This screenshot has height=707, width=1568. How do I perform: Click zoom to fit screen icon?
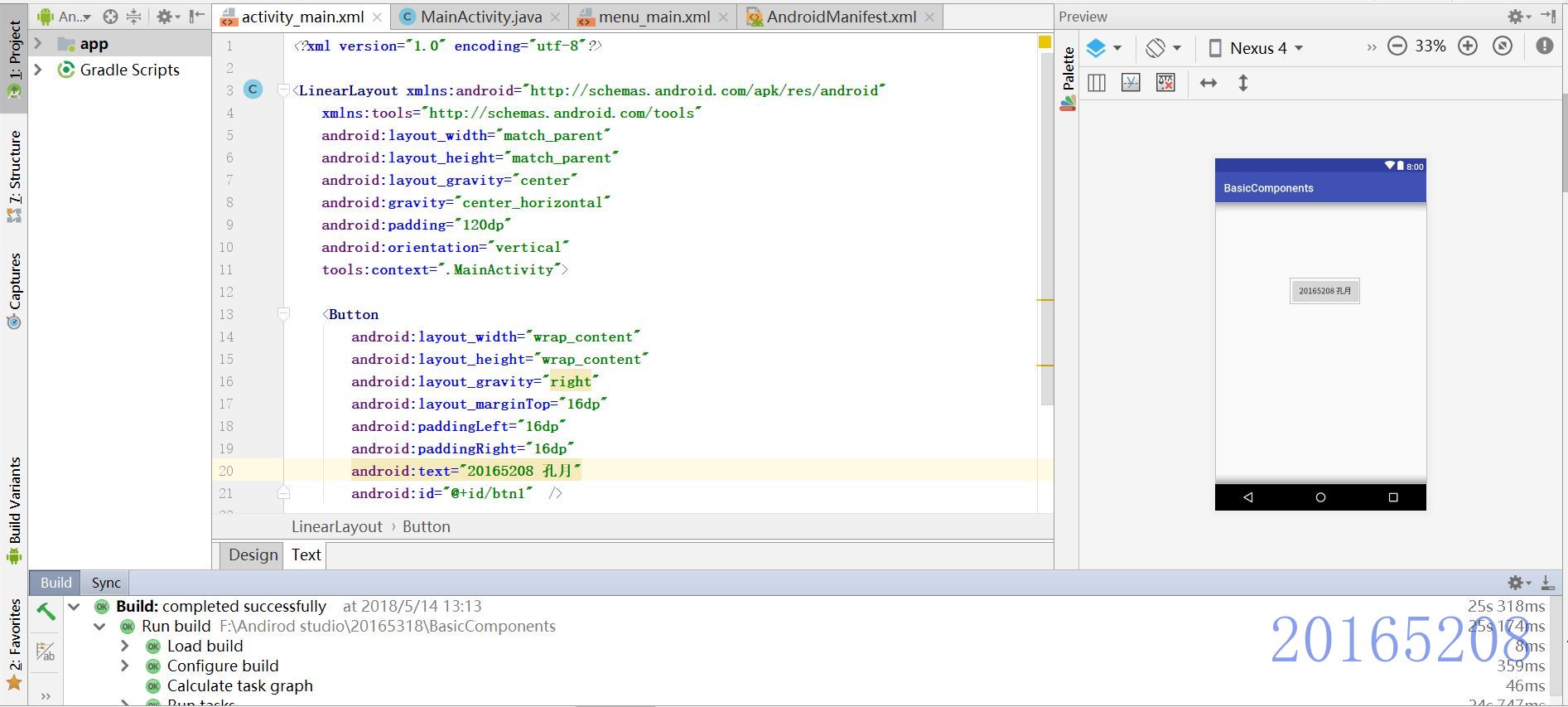pyautogui.click(x=1503, y=46)
